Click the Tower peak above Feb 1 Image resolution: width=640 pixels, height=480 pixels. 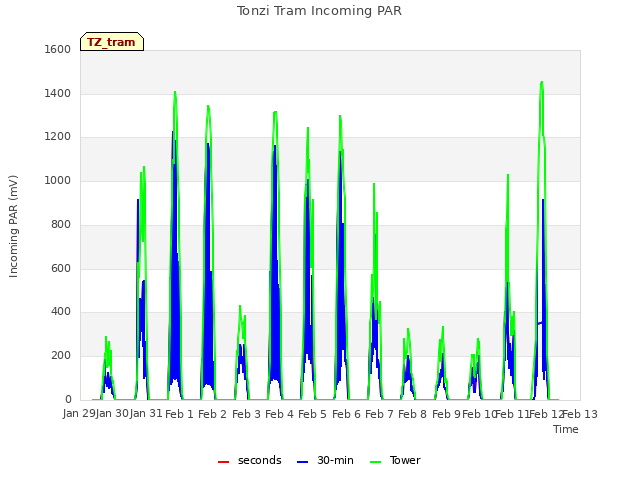(175, 92)
